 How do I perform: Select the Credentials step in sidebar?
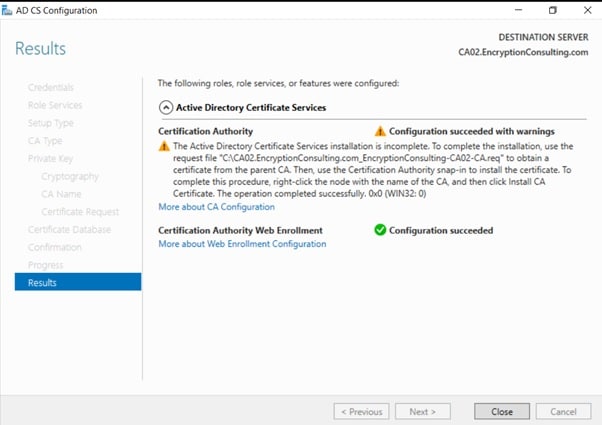tap(51, 88)
